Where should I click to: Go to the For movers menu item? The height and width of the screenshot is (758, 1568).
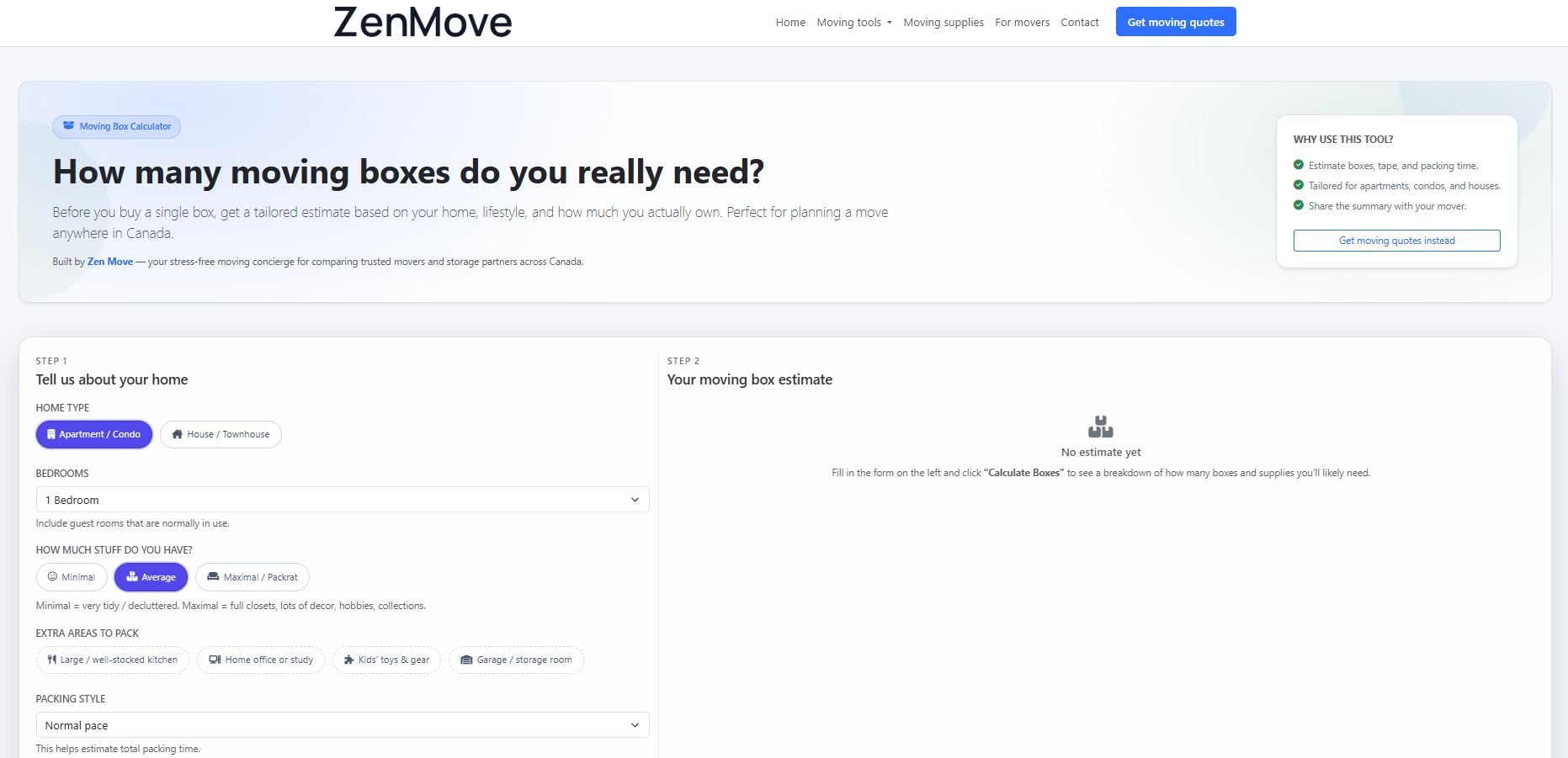click(1022, 22)
